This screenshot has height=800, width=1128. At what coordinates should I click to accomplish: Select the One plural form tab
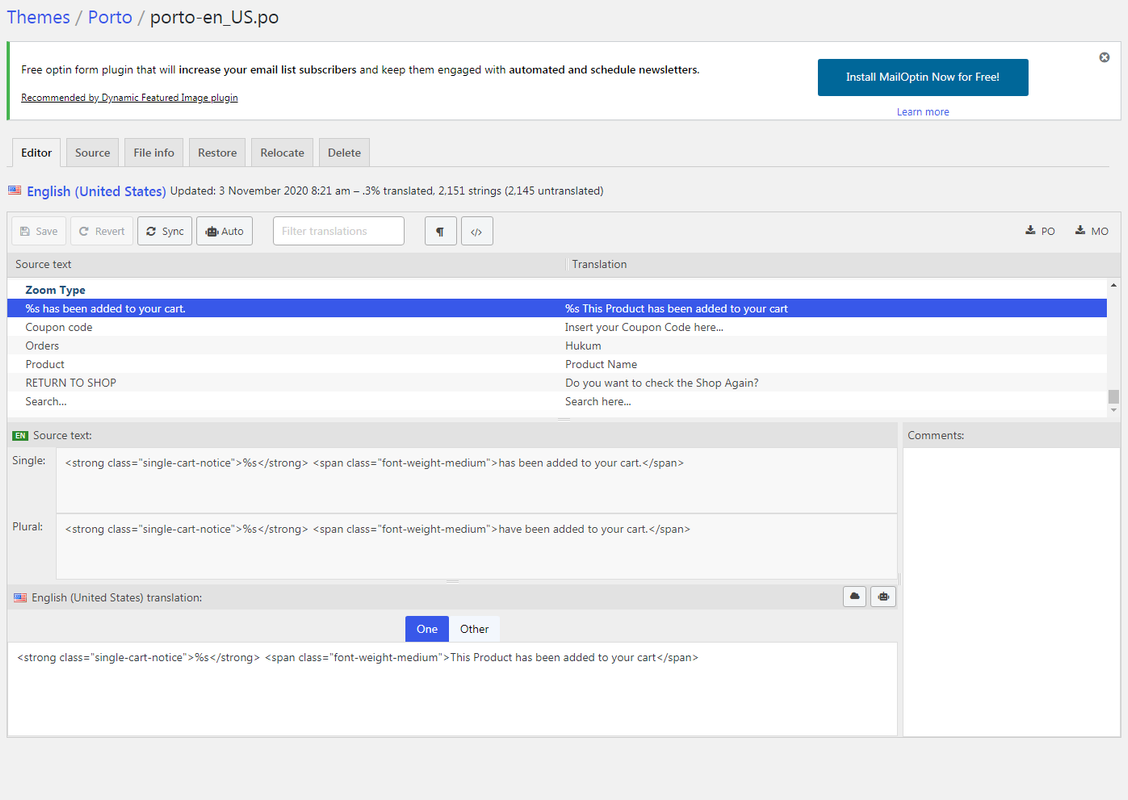tap(427, 629)
